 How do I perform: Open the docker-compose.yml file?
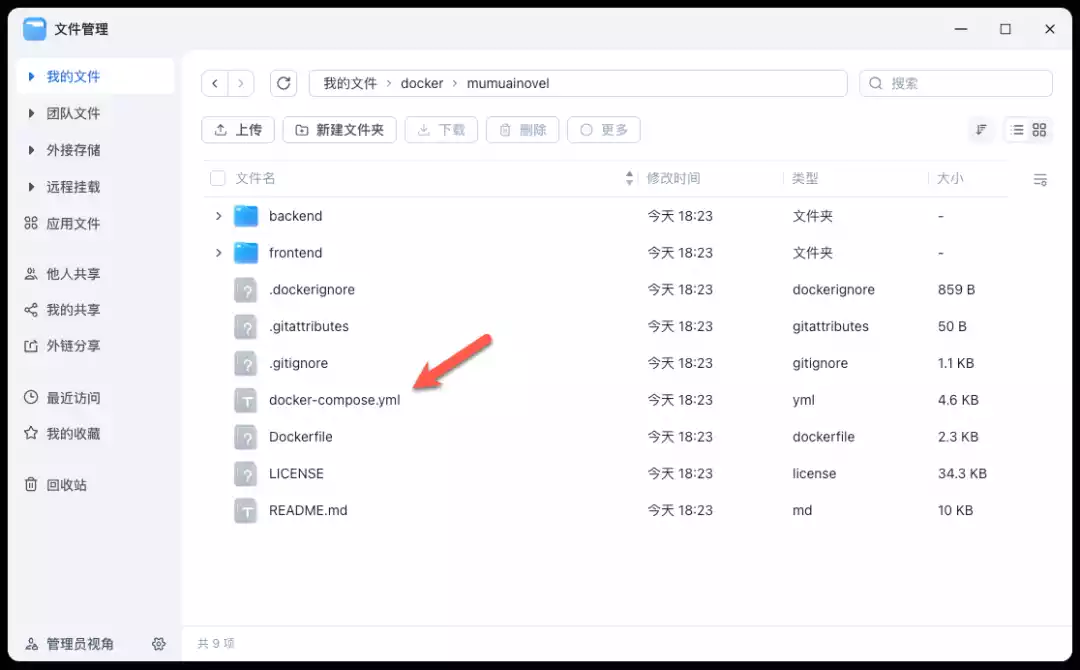[334, 399]
